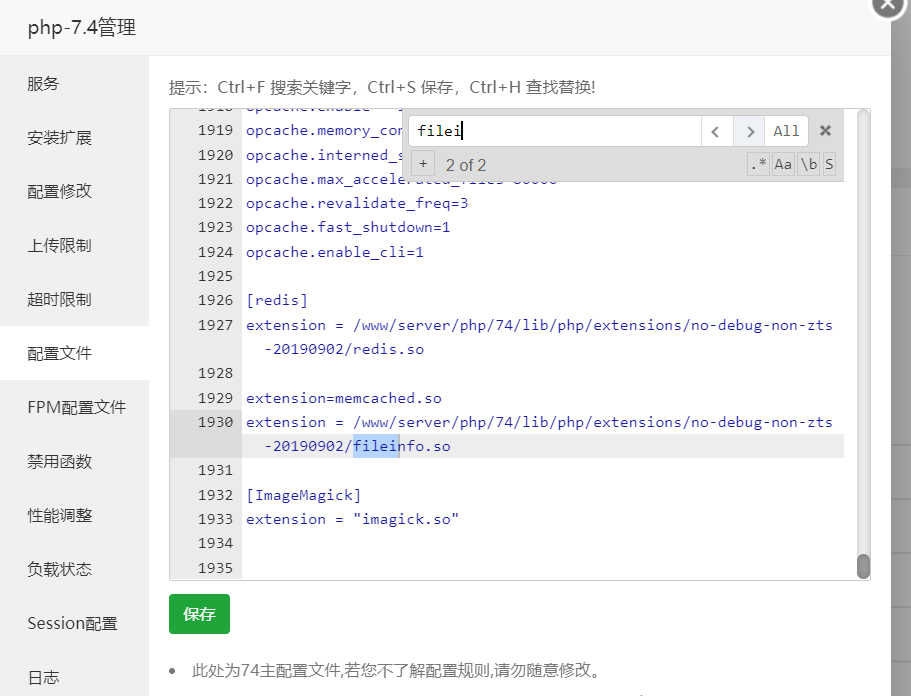Viewport: 911px width, 696px height.
Task: Close the php-7.4管理 dialog
Action: coord(888,5)
